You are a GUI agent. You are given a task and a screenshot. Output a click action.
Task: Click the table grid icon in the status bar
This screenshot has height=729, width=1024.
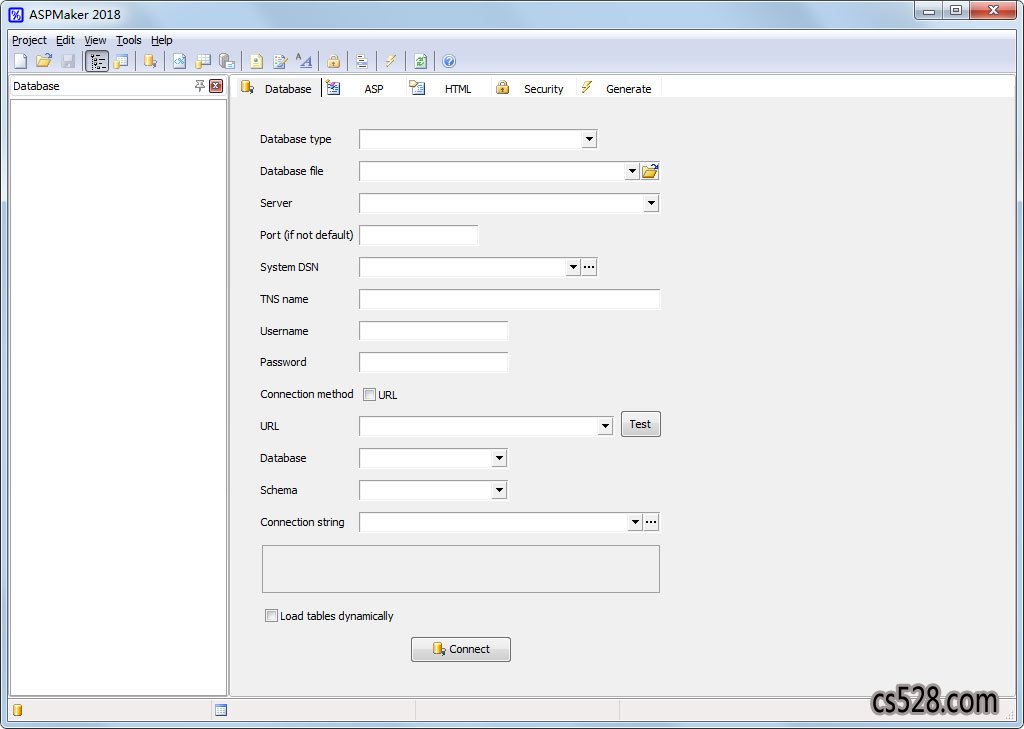coord(221,710)
